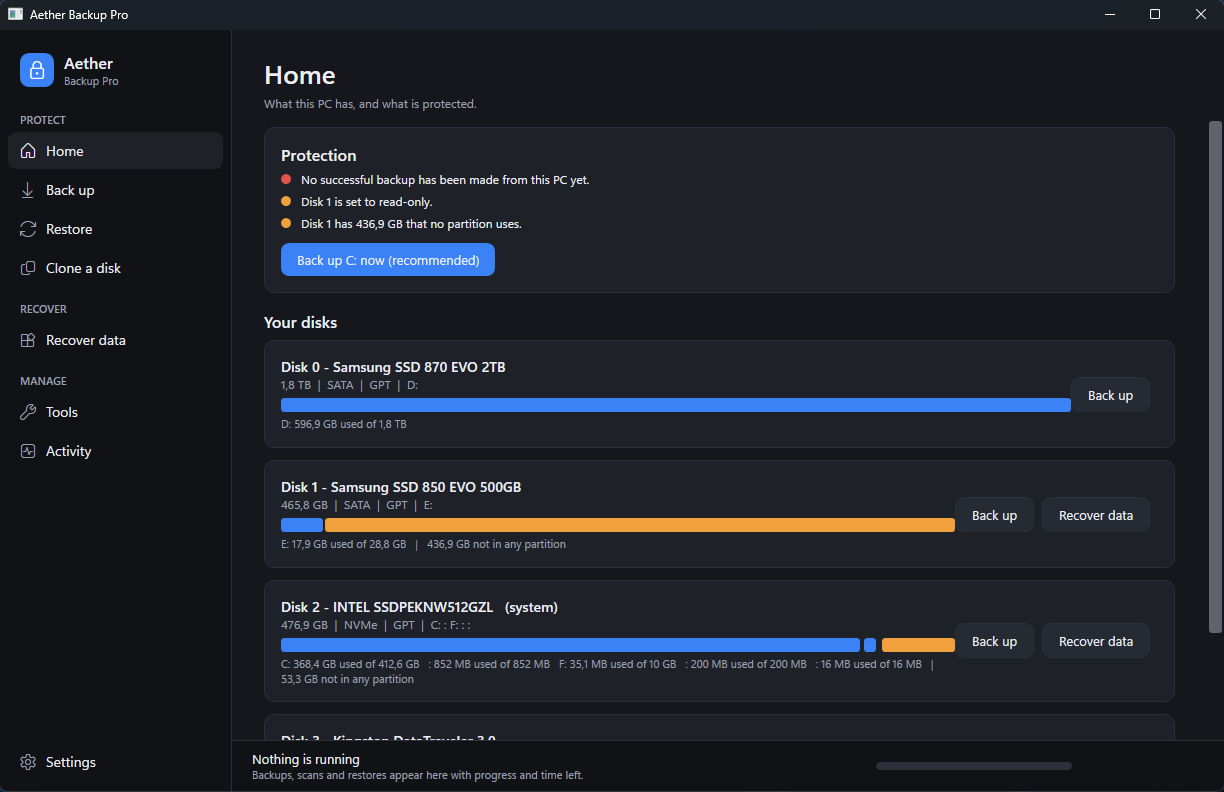1224x792 pixels.
Task: Recover data from Disk 2 INTEL
Action: pos(1096,641)
